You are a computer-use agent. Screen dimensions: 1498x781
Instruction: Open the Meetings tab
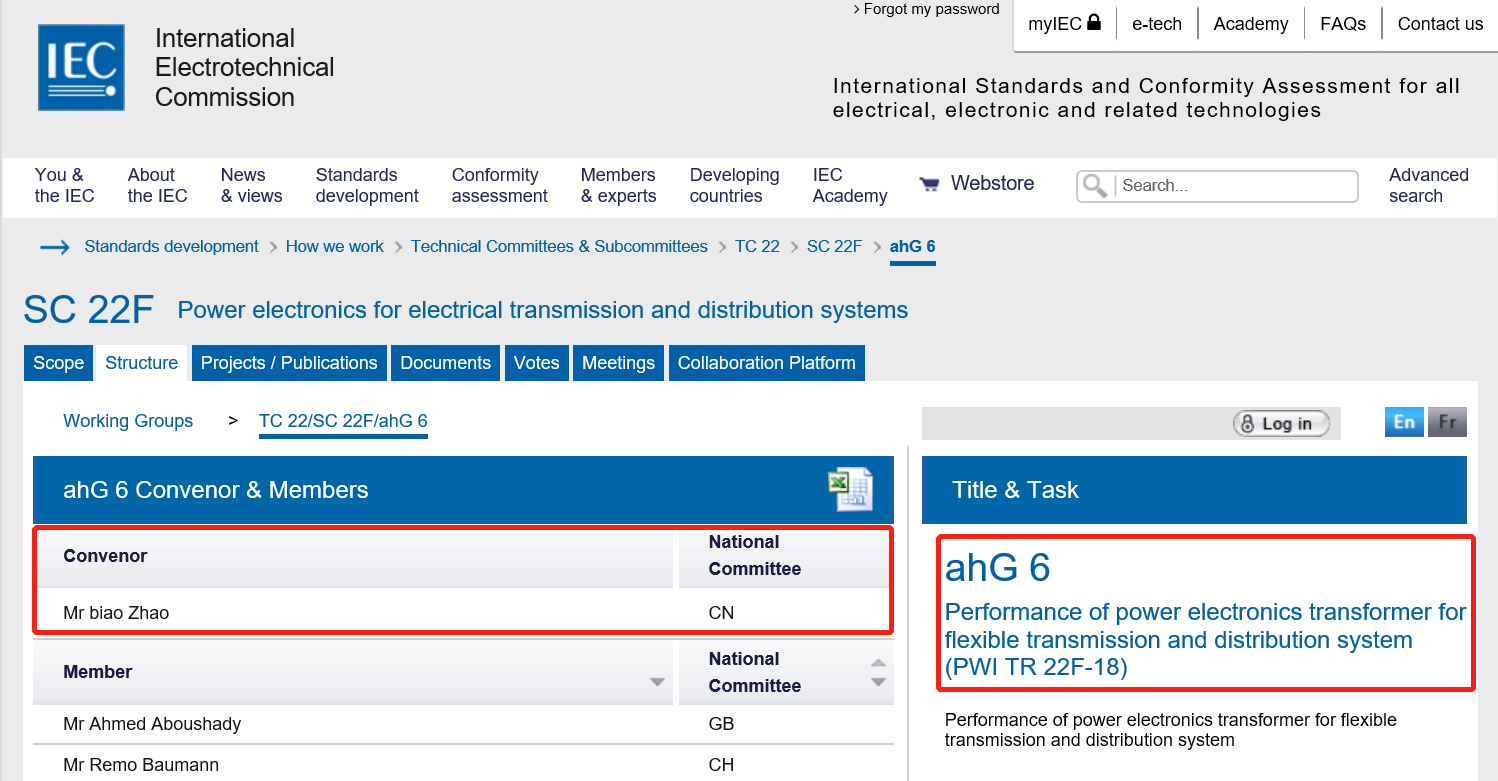tap(618, 363)
